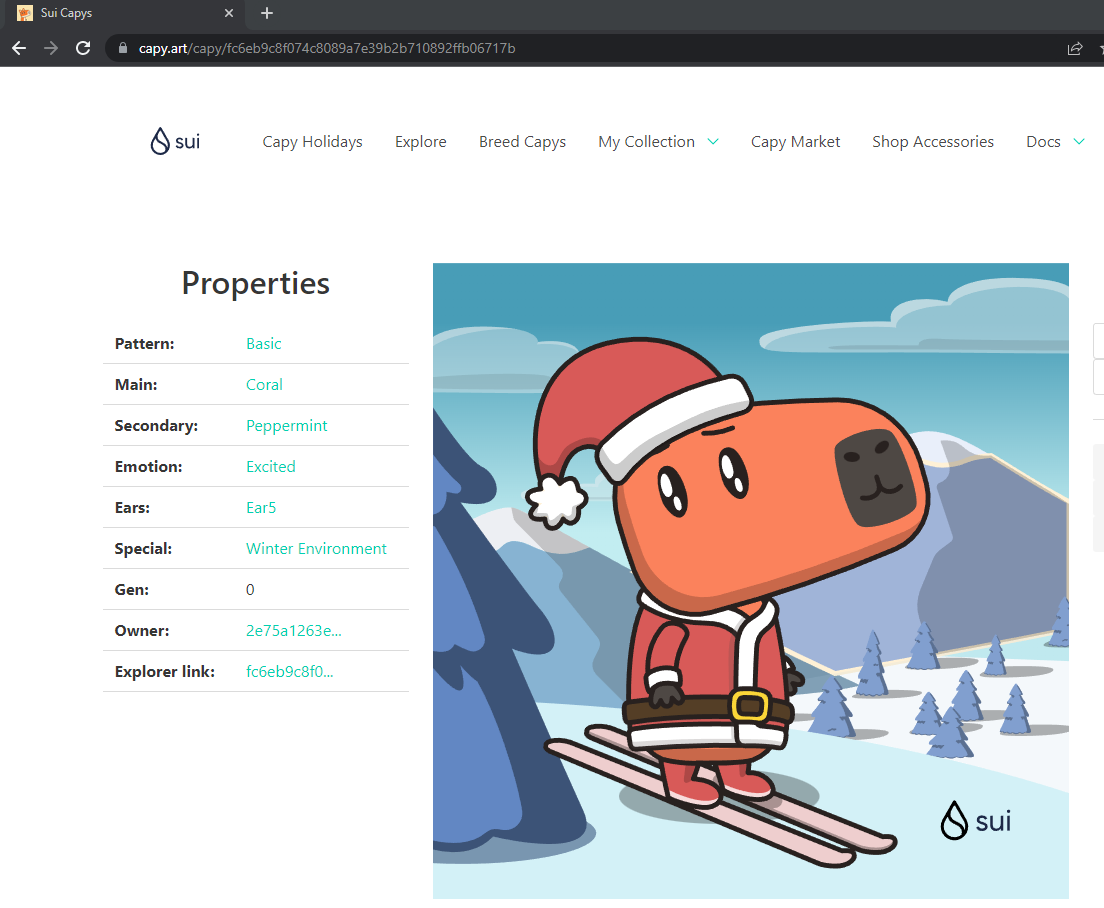Click the Ear5 ears link
1104x908 pixels.
coord(261,507)
